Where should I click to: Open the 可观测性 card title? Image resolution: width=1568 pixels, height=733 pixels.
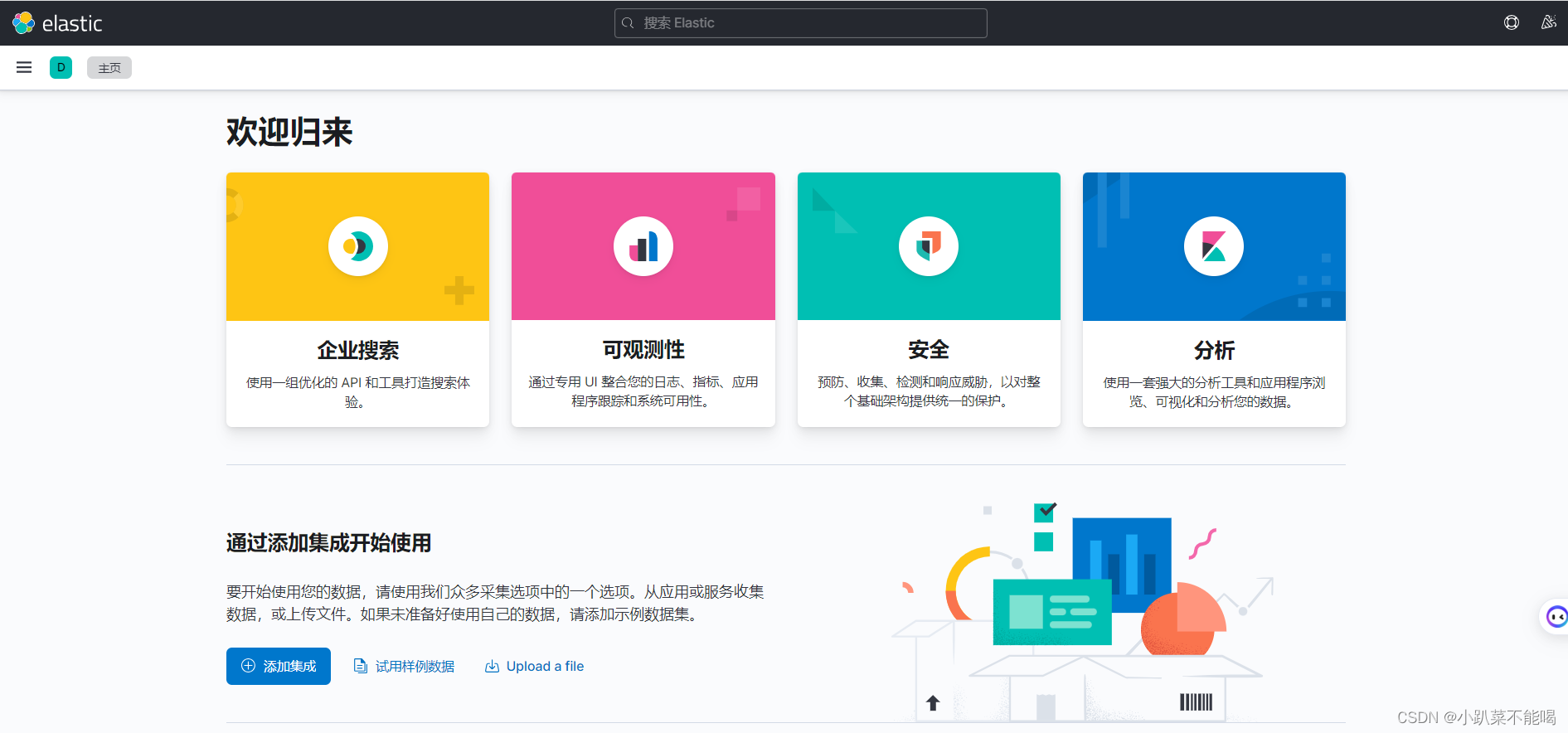(x=643, y=350)
